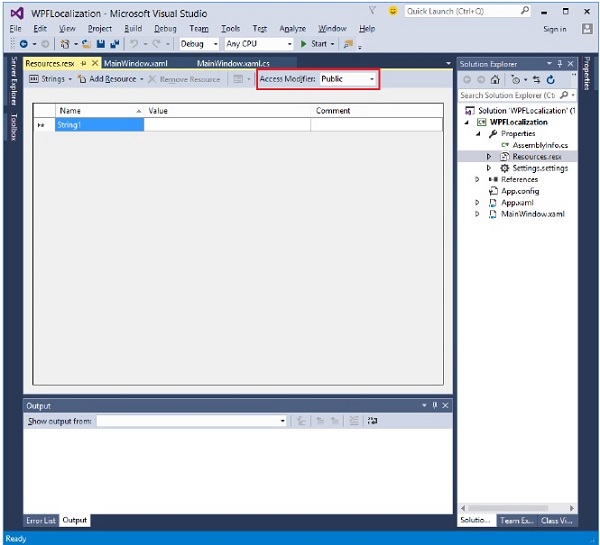The height and width of the screenshot is (545, 600).
Task: Expand the App.xaml tree node
Action: coord(477,202)
